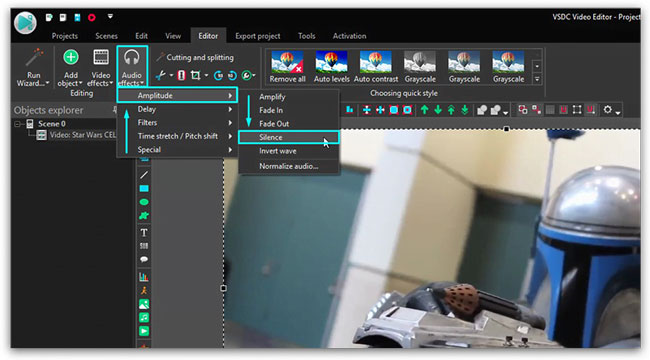The image size is (650, 360).
Task: Open the Projects tab
Action: pos(65,36)
